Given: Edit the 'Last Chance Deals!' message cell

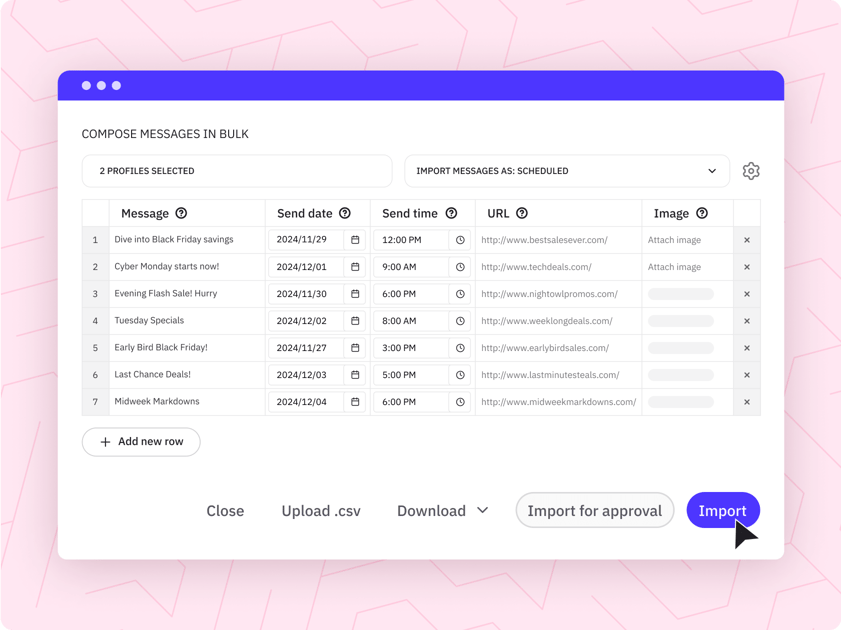Looking at the screenshot, I should click(x=187, y=375).
